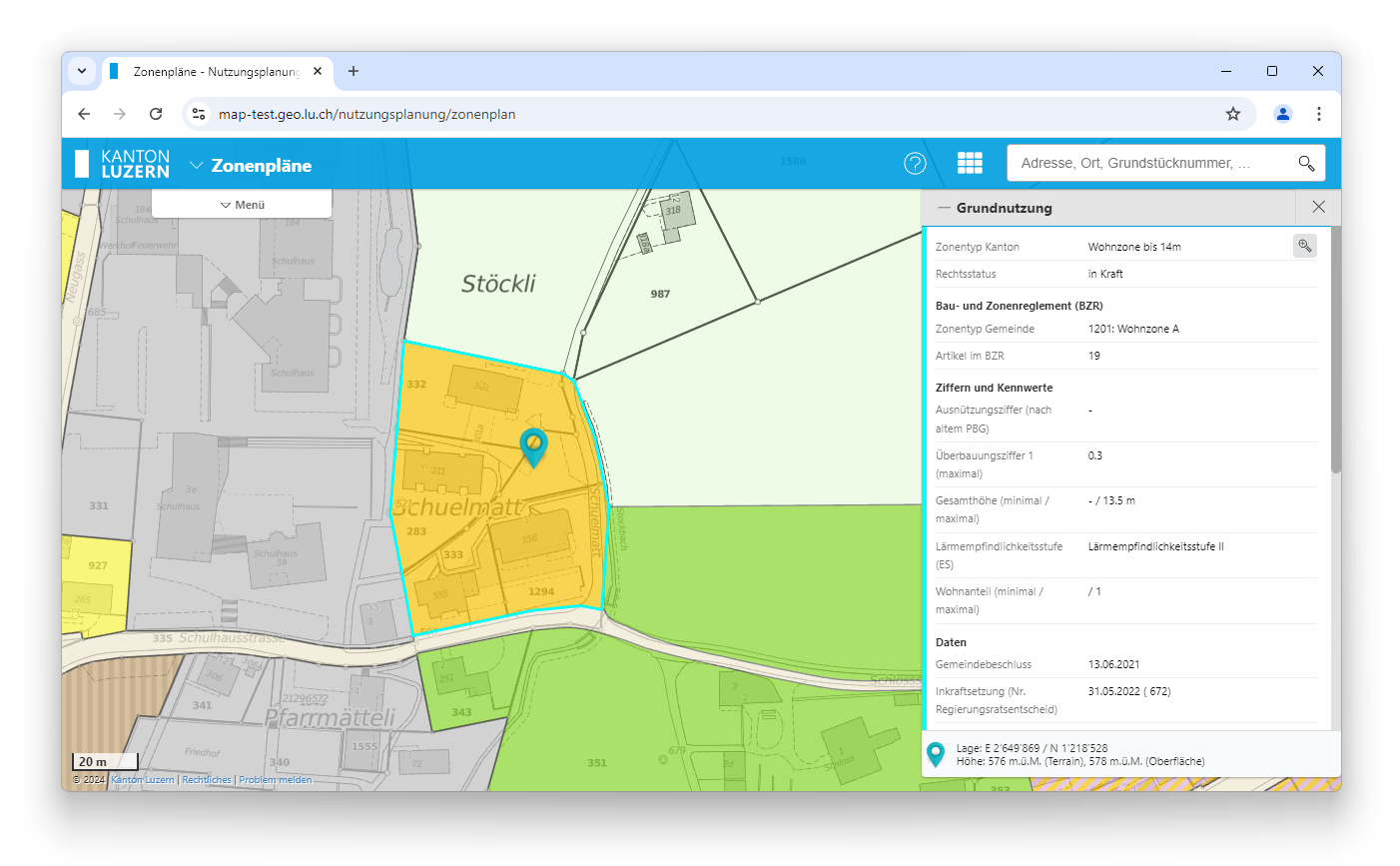The image size is (1400, 866).
Task: Click parcel number 1294 on the map
Action: click(x=541, y=591)
